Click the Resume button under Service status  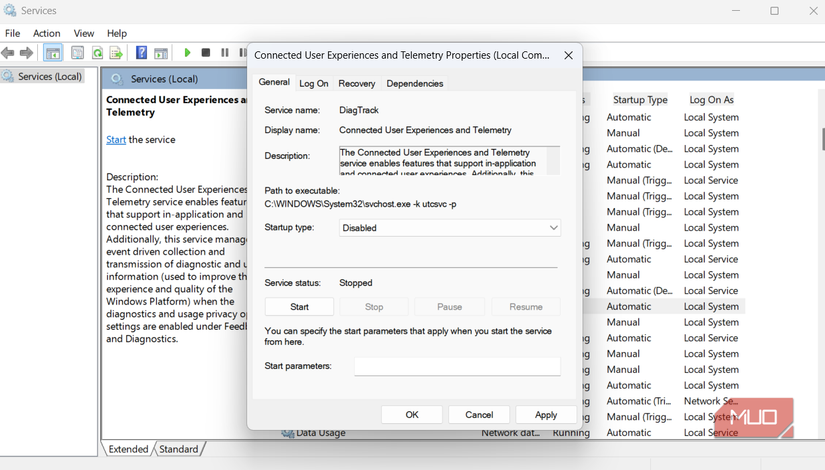526,307
